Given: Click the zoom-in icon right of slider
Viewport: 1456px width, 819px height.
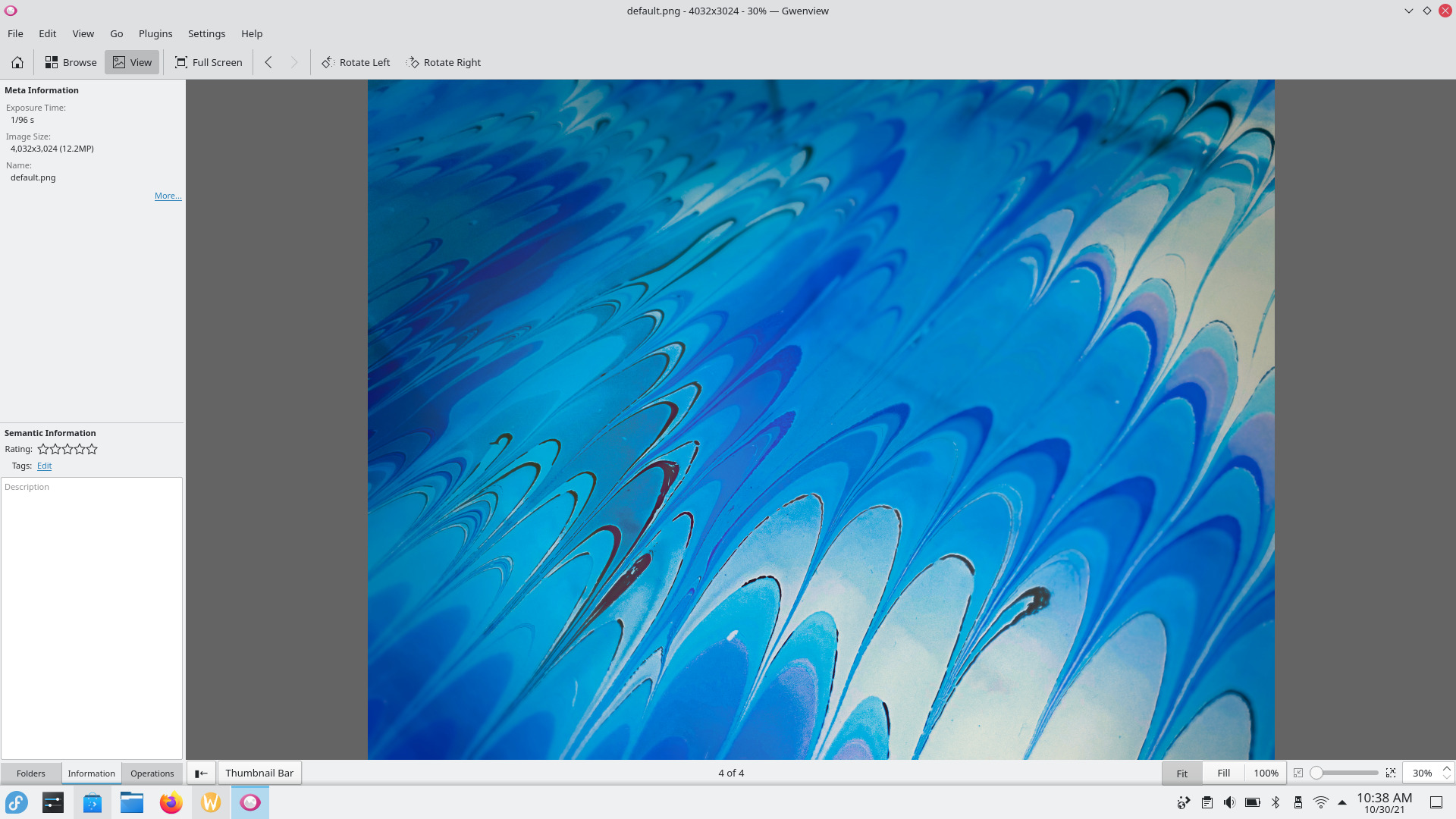Looking at the screenshot, I should click(x=1391, y=773).
